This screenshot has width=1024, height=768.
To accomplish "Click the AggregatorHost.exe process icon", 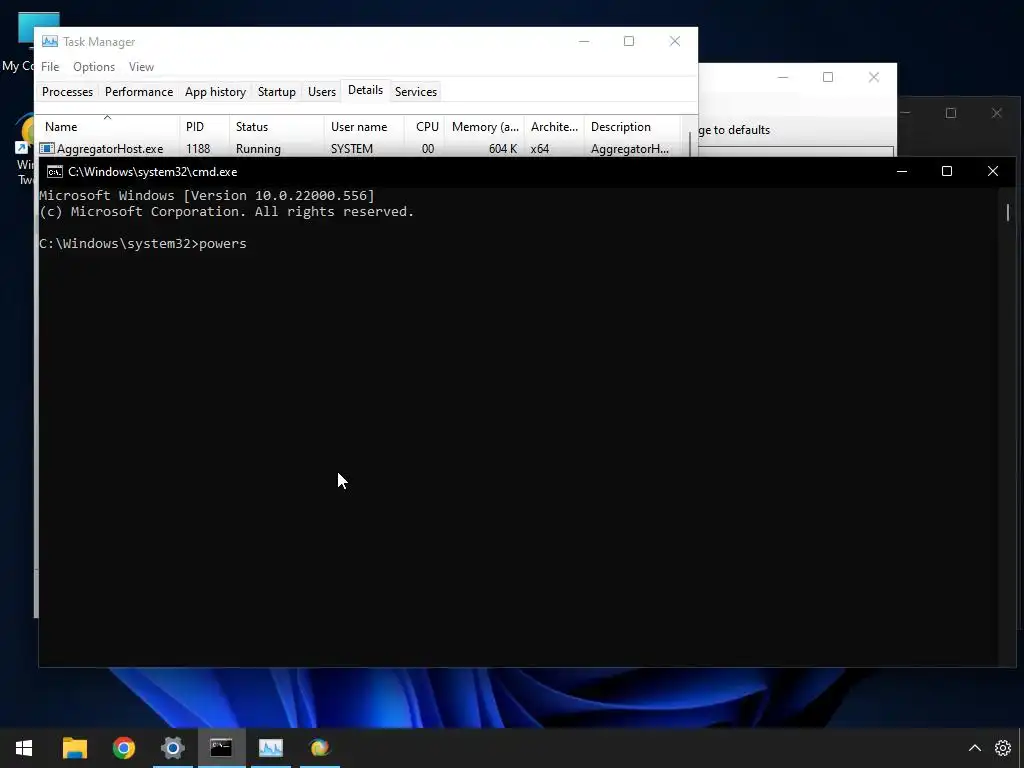I will pos(47,149).
